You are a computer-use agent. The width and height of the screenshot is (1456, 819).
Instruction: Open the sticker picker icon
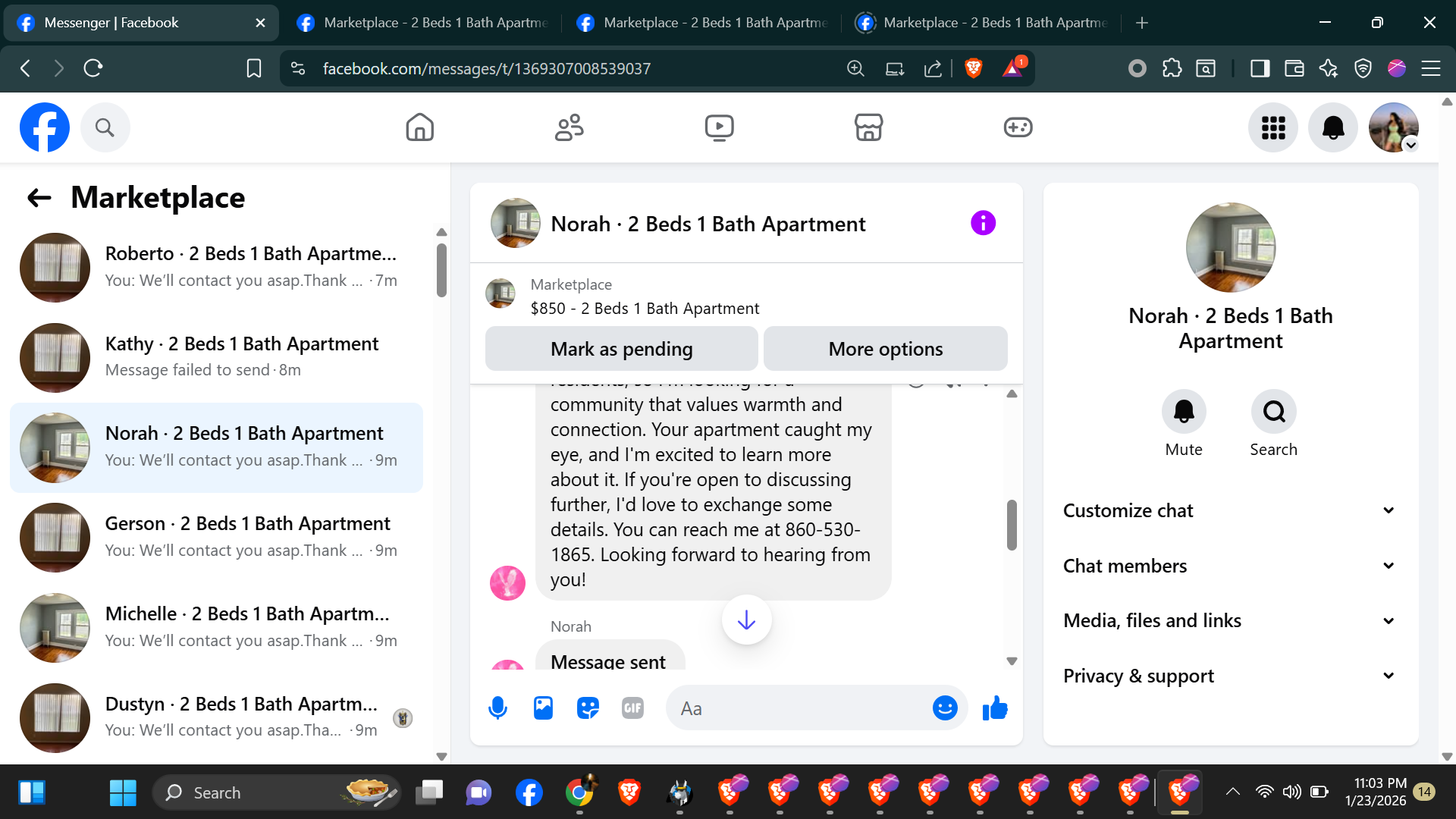click(x=588, y=708)
